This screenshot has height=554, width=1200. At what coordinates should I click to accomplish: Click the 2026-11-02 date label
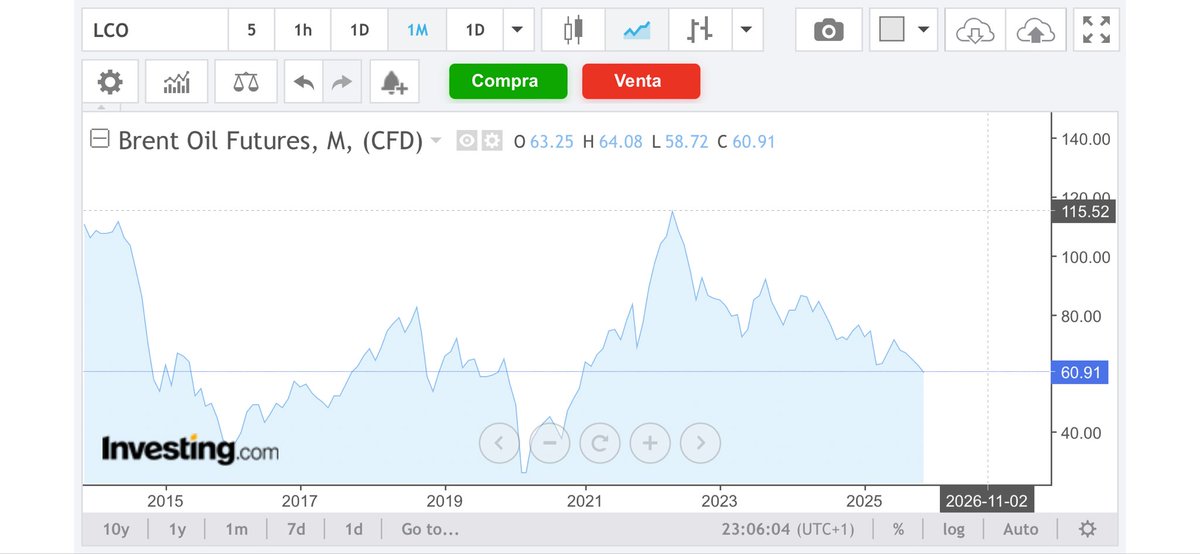click(988, 499)
